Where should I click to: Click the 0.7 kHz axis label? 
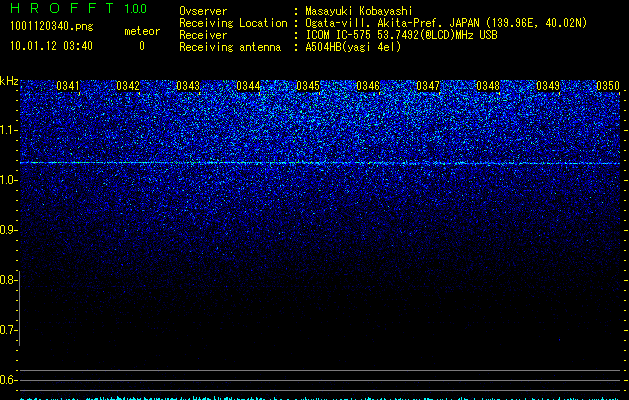pos(8,330)
